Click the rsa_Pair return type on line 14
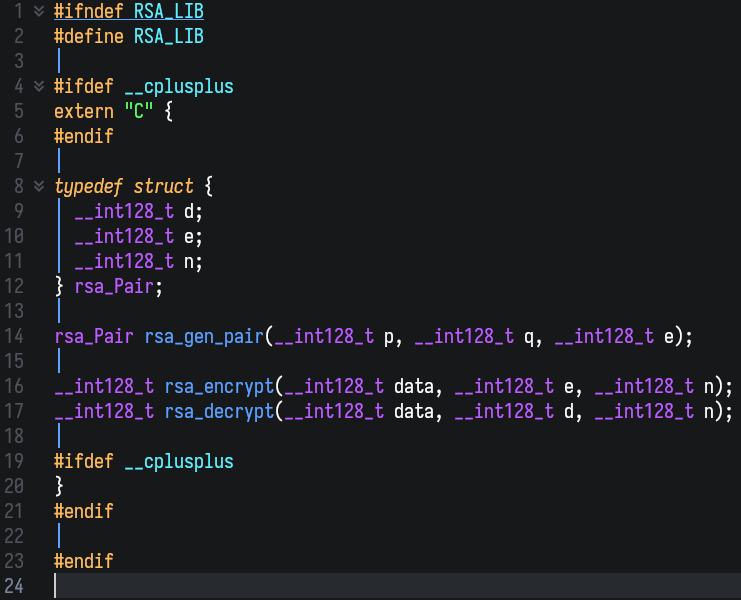Screen dimensions: 741x600 [94, 337]
